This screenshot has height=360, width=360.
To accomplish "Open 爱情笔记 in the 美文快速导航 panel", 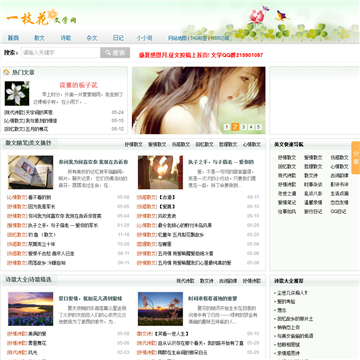I will point(287,202).
